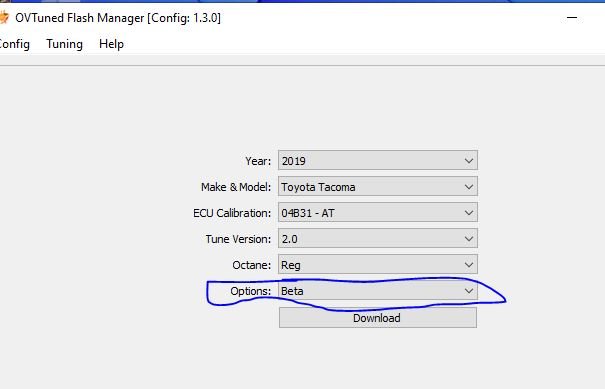Open the Tune Version dropdown
The image size is (605, 389).
(x=378, y=238)
